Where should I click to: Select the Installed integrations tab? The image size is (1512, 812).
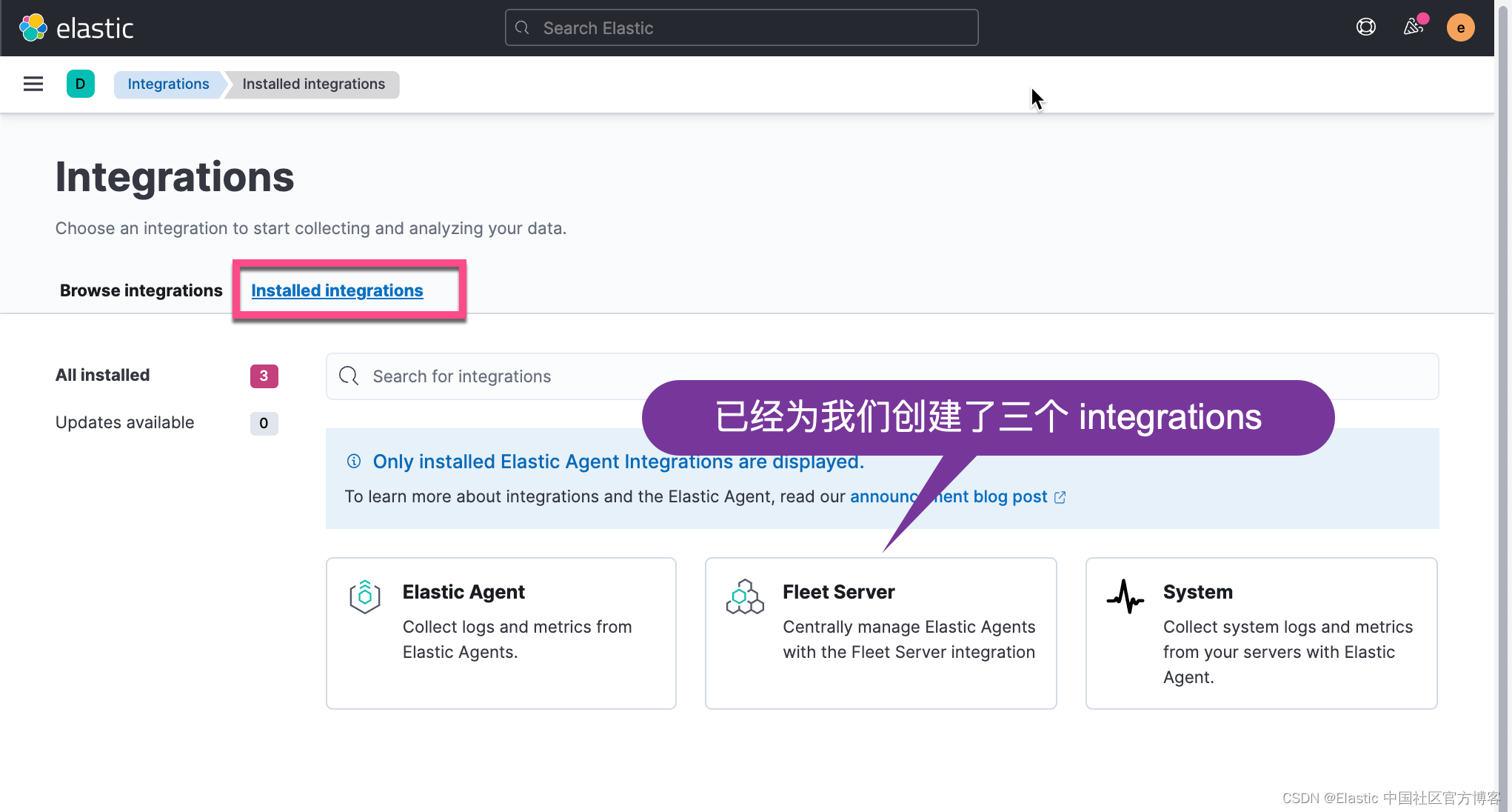pos(337,290)
